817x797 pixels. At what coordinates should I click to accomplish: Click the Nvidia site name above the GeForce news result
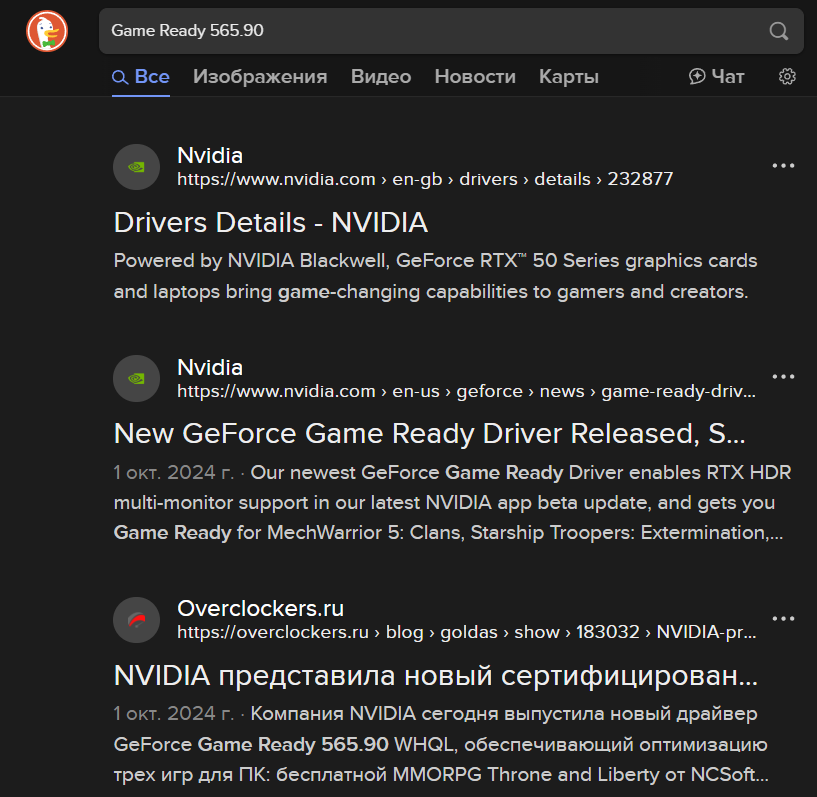pyautogui.click(x=210, y=368)
